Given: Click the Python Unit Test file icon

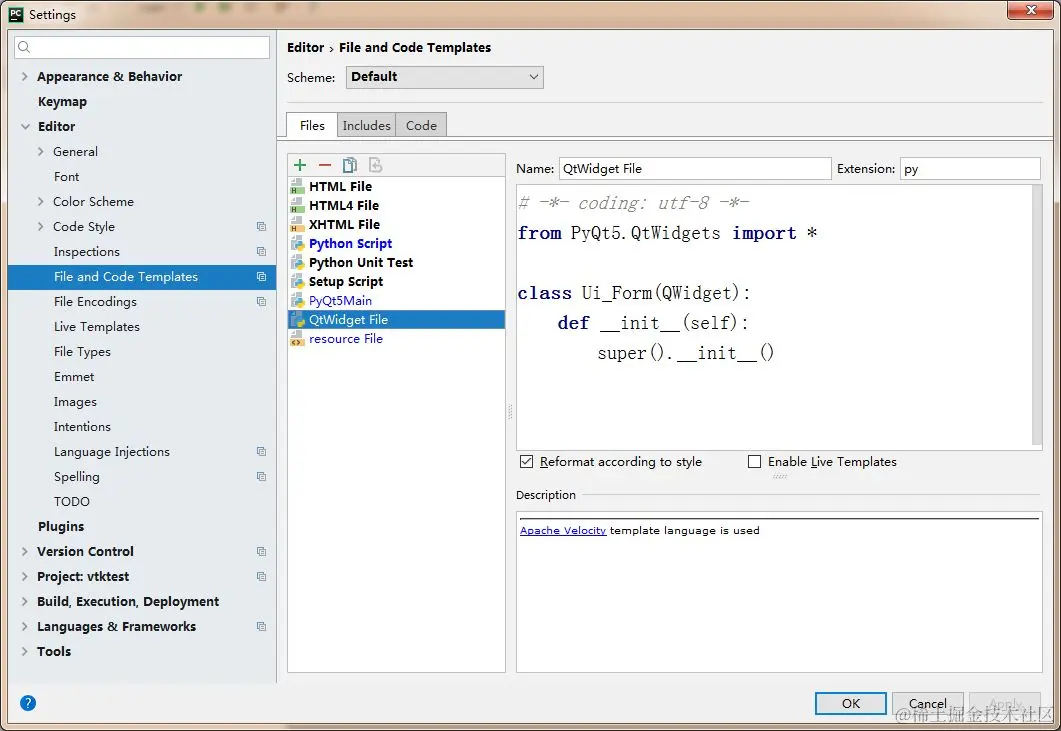Looking at the screenshot, I should [297, 263].
